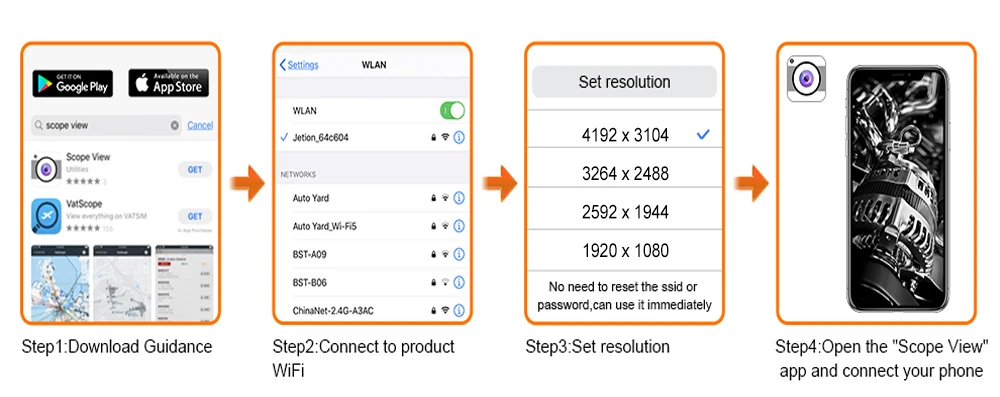Click GET button for Scope View
Image resolution: width=1000 pixels, height=397 pixels.
click(195, 169)
